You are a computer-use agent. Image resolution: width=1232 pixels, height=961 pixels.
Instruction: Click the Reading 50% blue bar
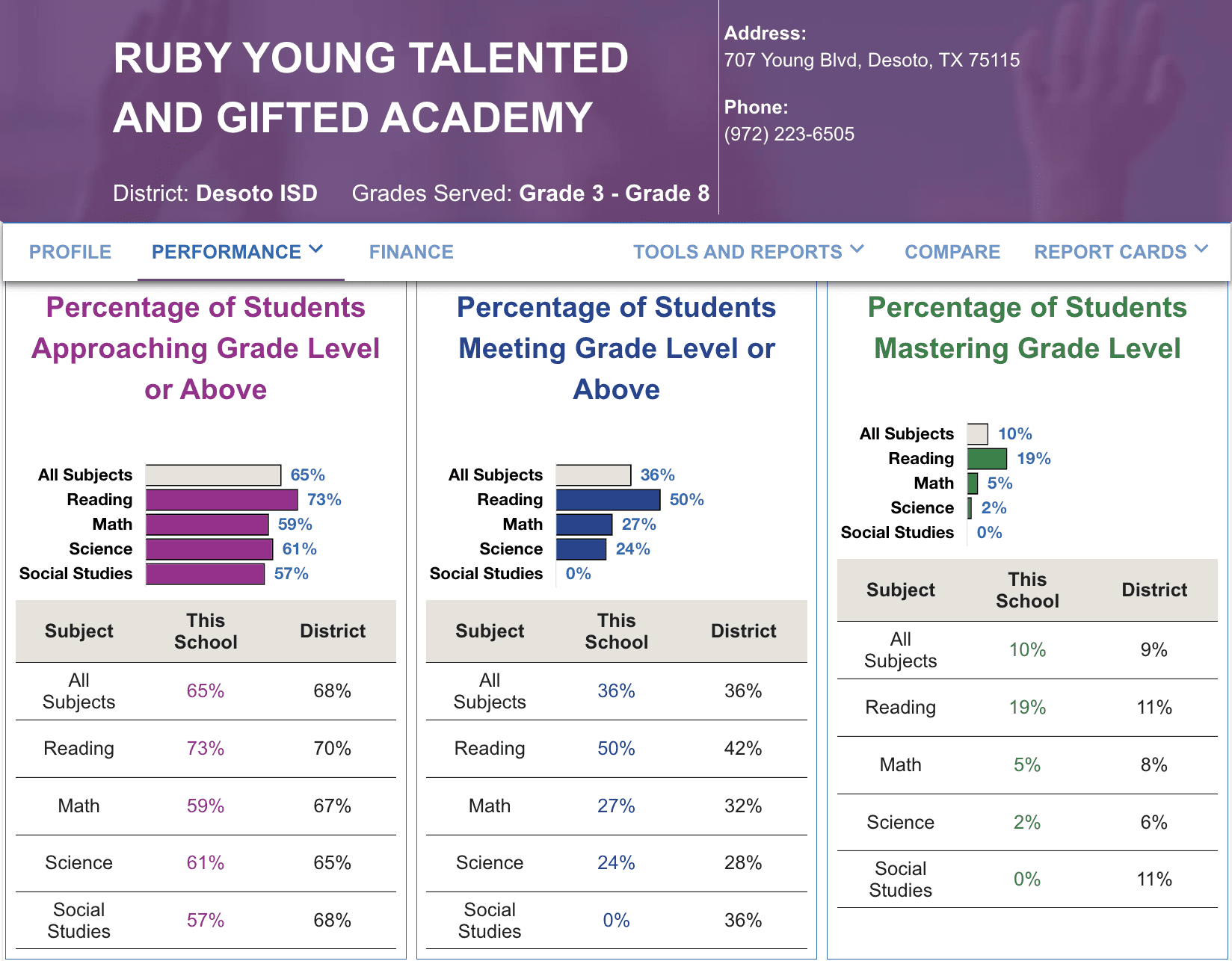coord(608,500)
